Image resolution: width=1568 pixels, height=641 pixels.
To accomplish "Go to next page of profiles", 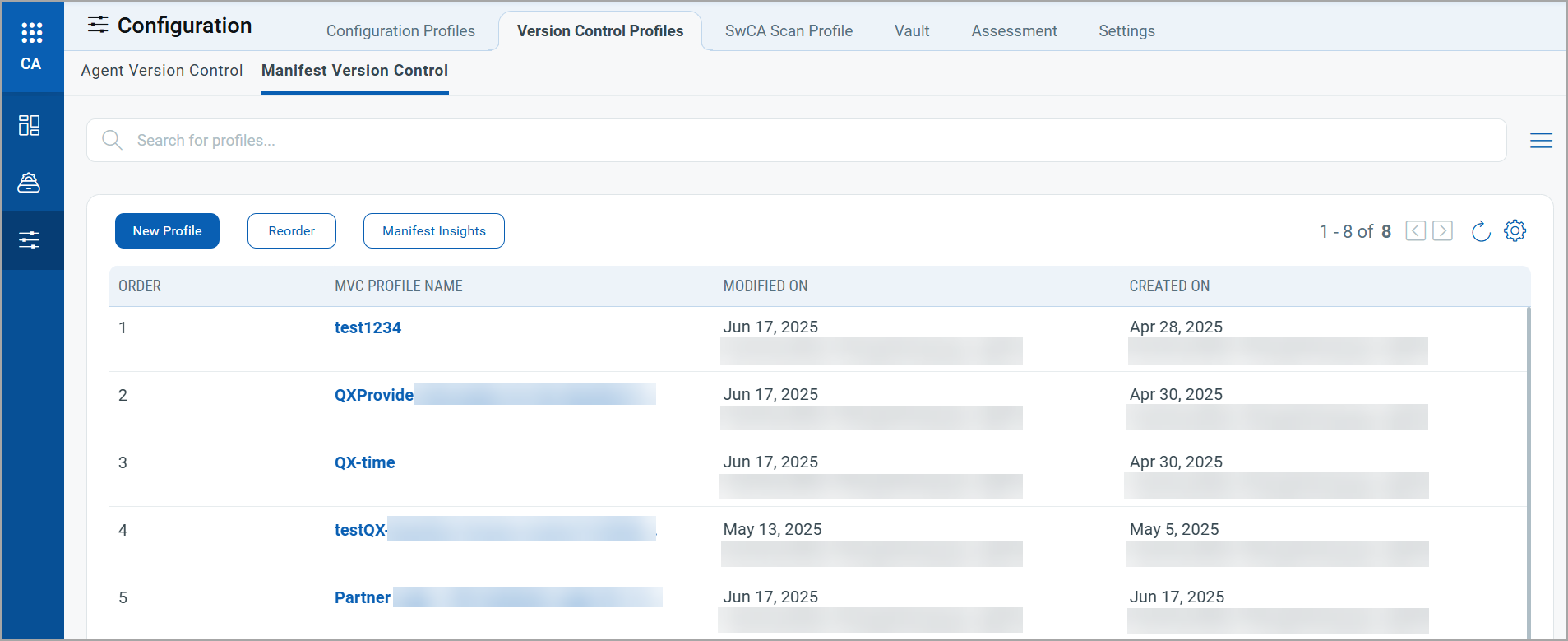I will pyautogui.click(x=1442, y=231).
